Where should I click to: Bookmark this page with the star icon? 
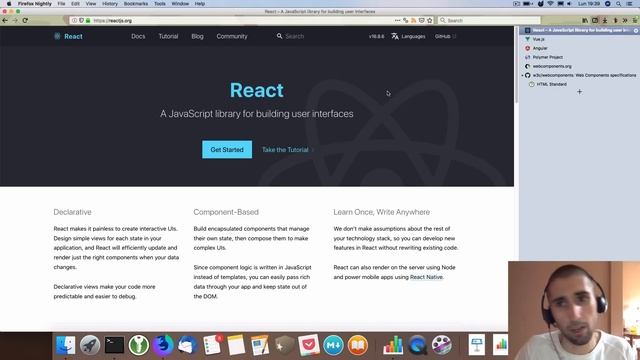pos(429,20)
